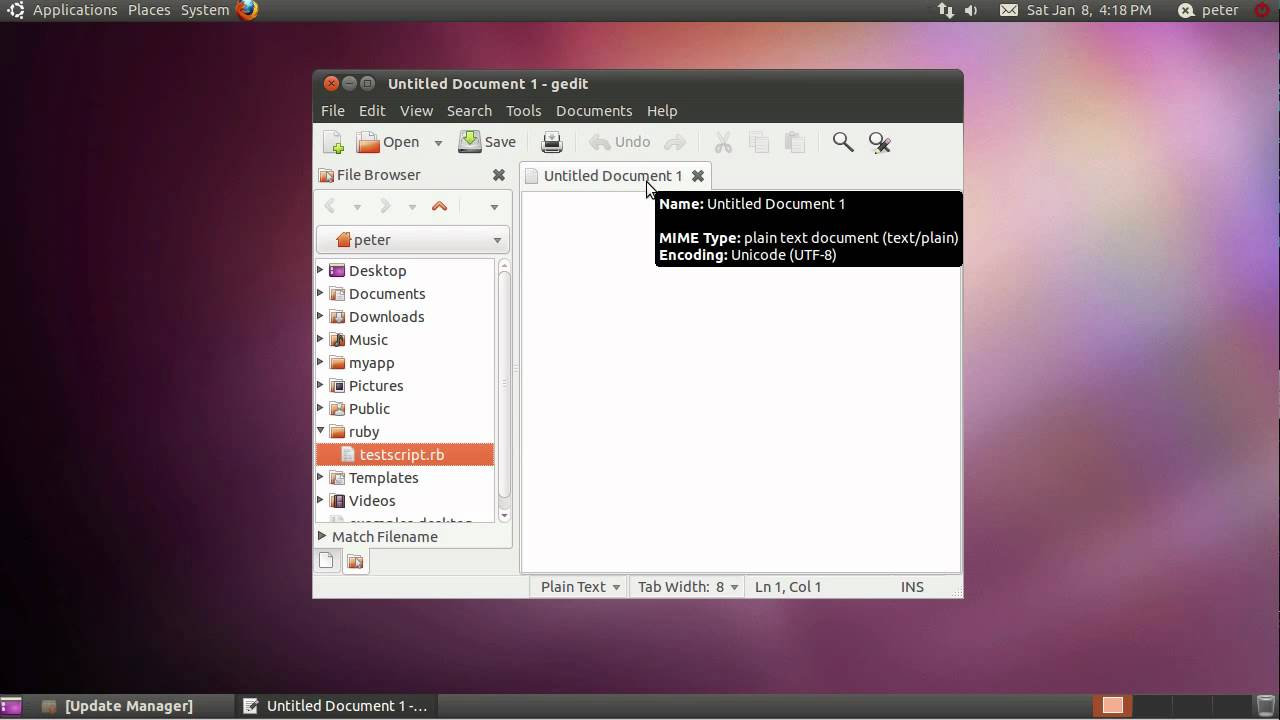The image size is (1280, 720).
Task: Open the recent files dropdown arrow
Action: [x=438, y=143]
